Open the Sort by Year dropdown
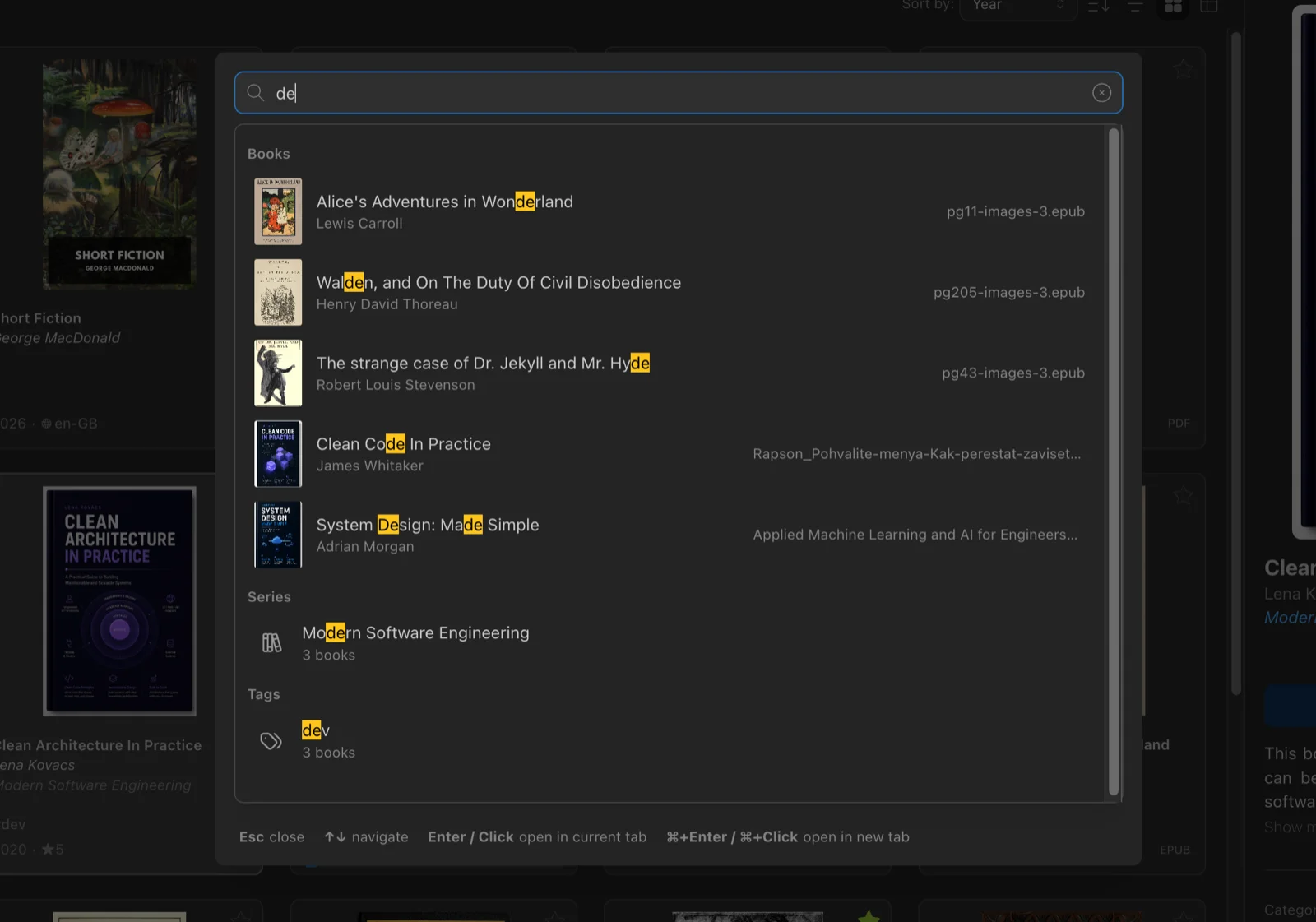The width and height of the screenshot is (1316, 922). (1018, 7)
